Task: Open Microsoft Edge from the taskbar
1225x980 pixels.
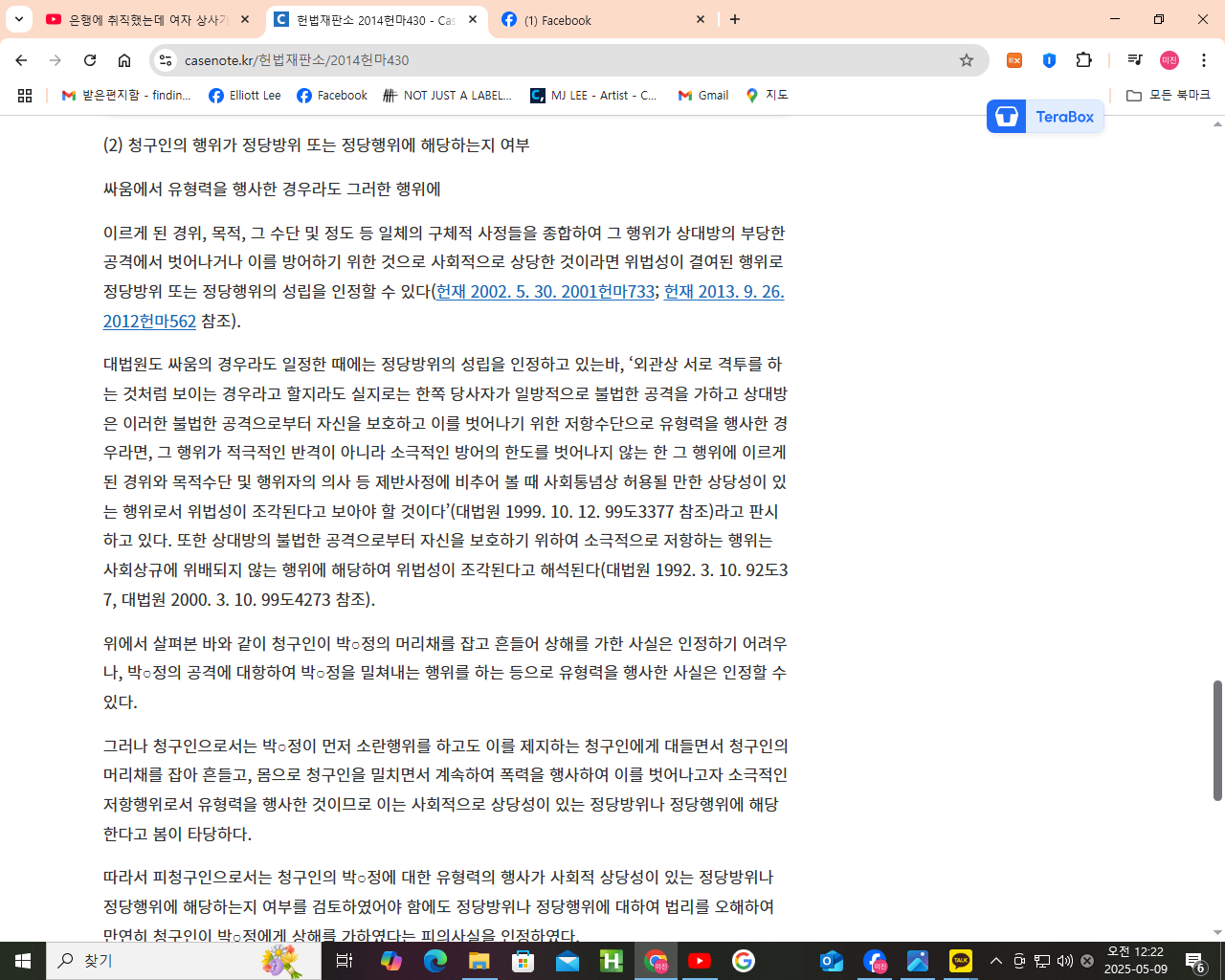Action: coord(435,961)
